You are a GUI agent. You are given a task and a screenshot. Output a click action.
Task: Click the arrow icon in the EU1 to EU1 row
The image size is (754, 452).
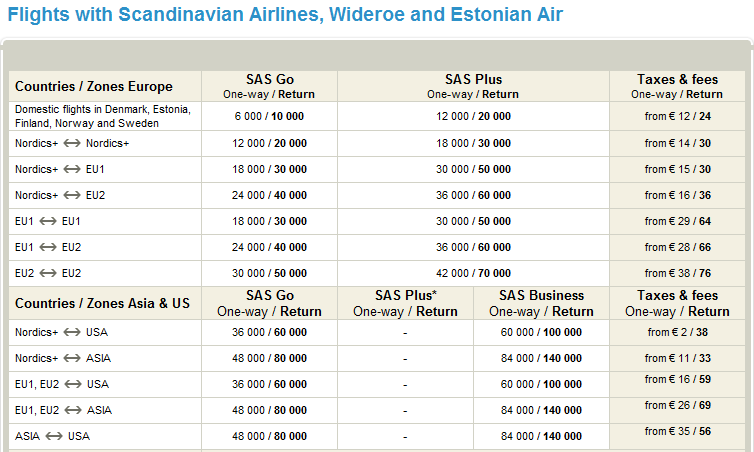[x=48, y=221]
